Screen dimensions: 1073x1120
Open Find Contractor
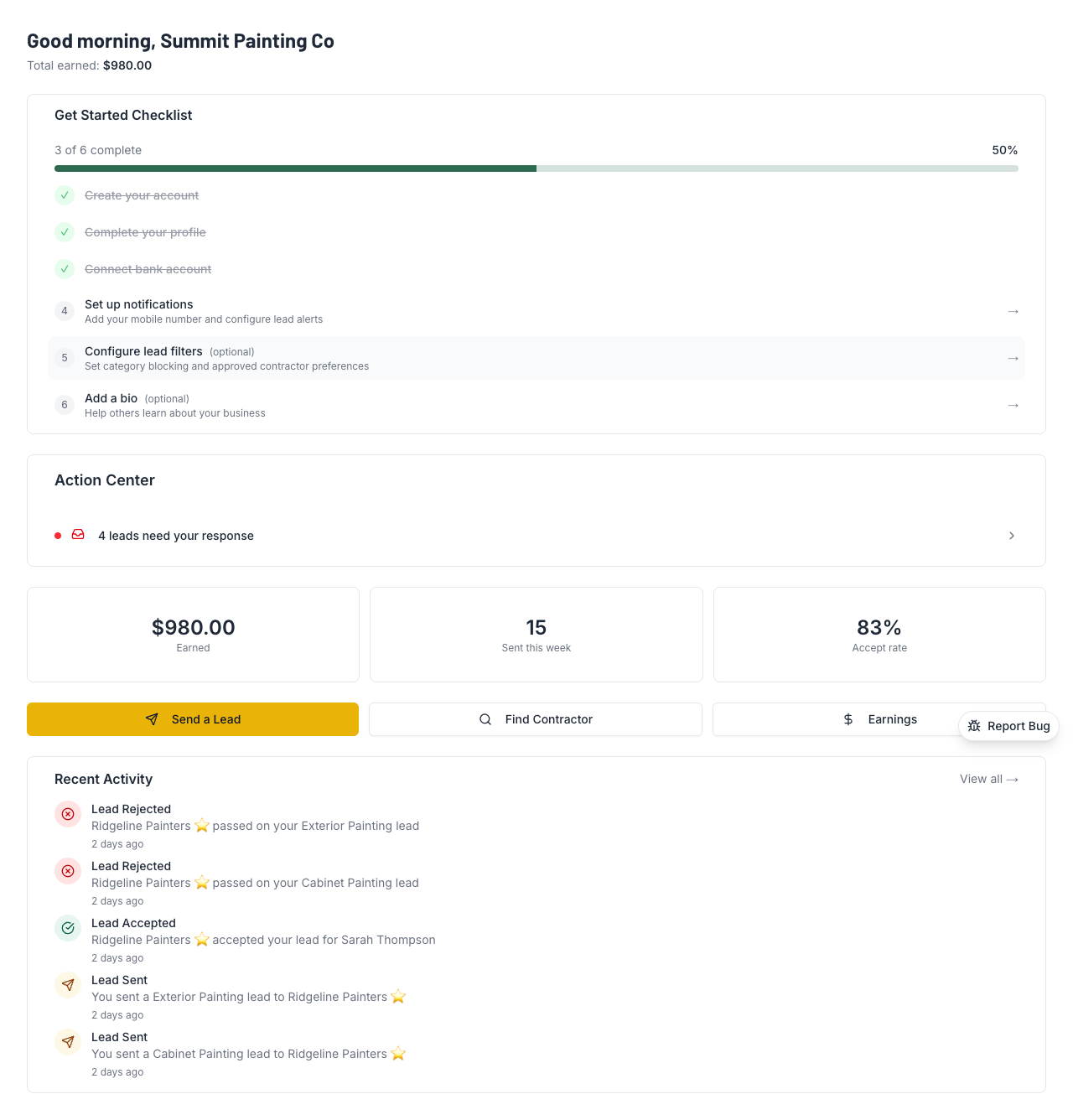coord(536,719)
